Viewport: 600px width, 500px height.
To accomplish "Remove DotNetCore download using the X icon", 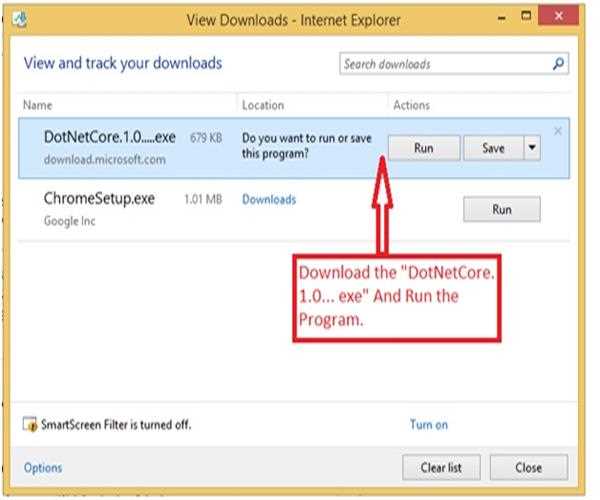I will point(558,131).
